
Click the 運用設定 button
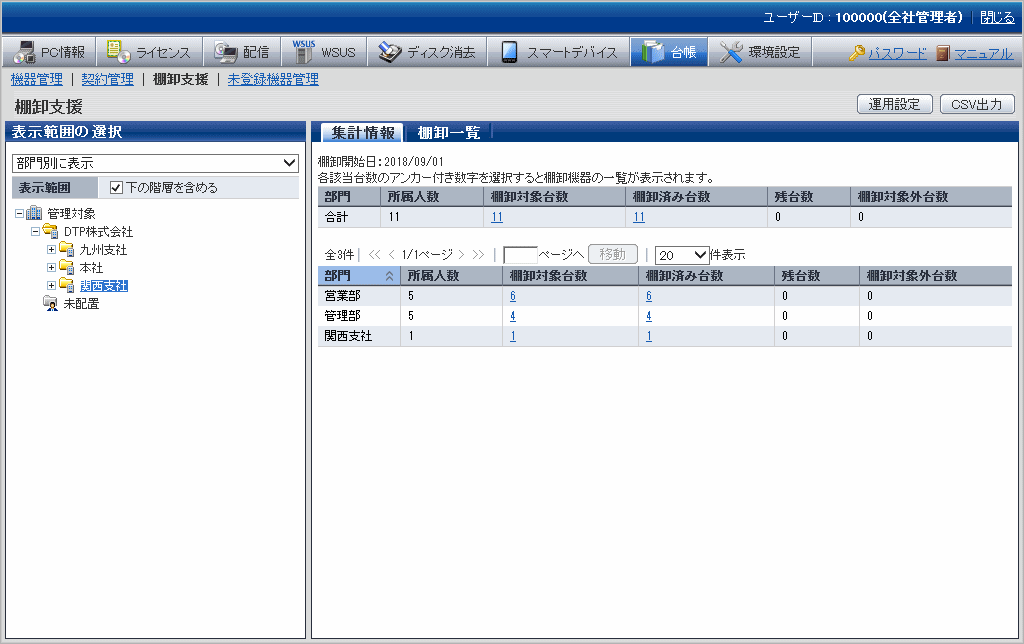click(894, 104)
